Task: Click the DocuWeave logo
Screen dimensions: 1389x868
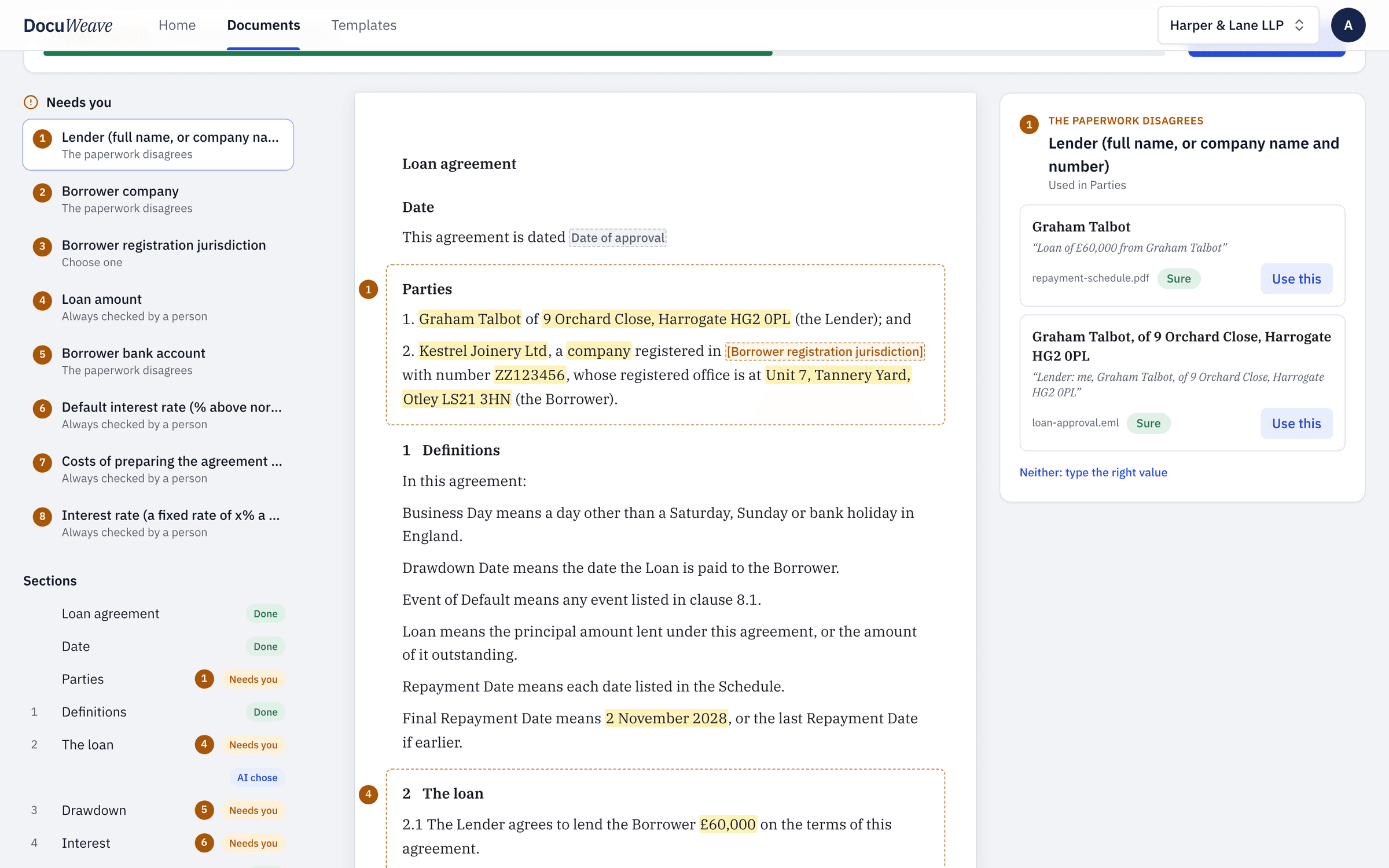Action: [x=68, y=25]
